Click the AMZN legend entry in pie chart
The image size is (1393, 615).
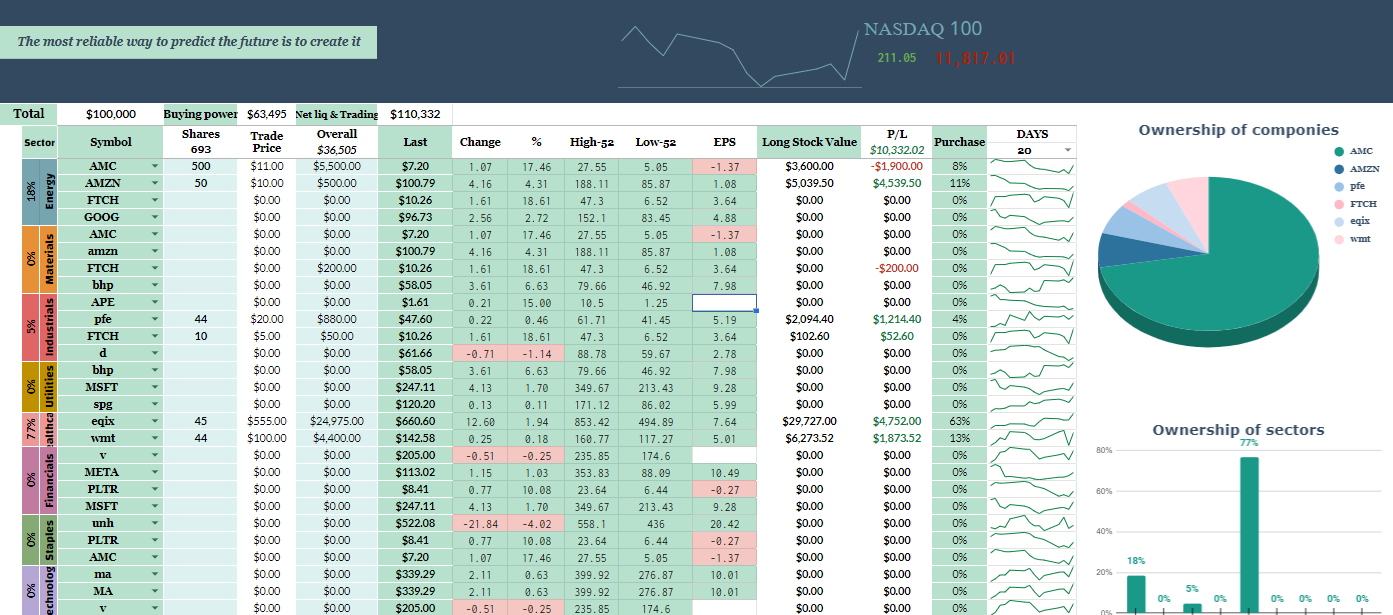pyautogui.click(x=1357, y=169)
